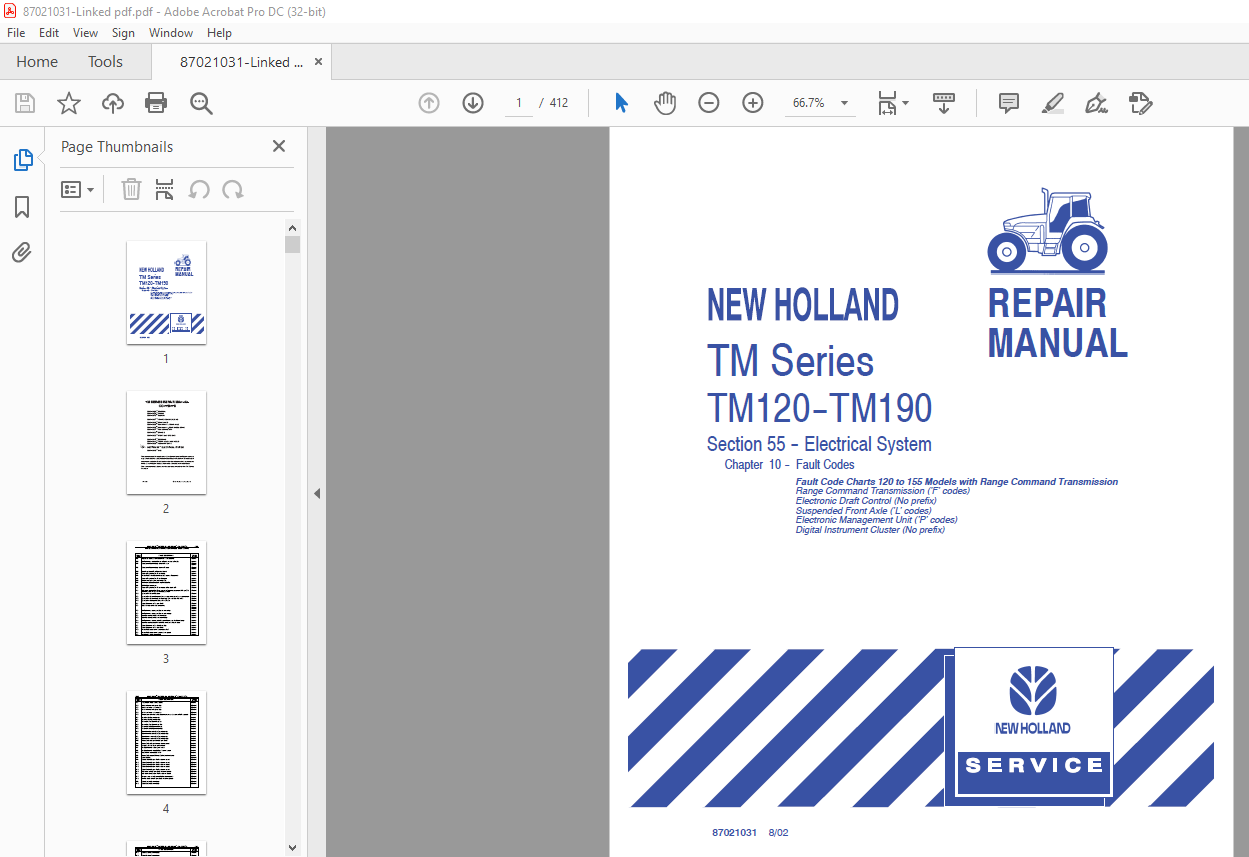
Task: Go to next page with the down arrow
Action: pyautogui.click(x=473, y=103)
